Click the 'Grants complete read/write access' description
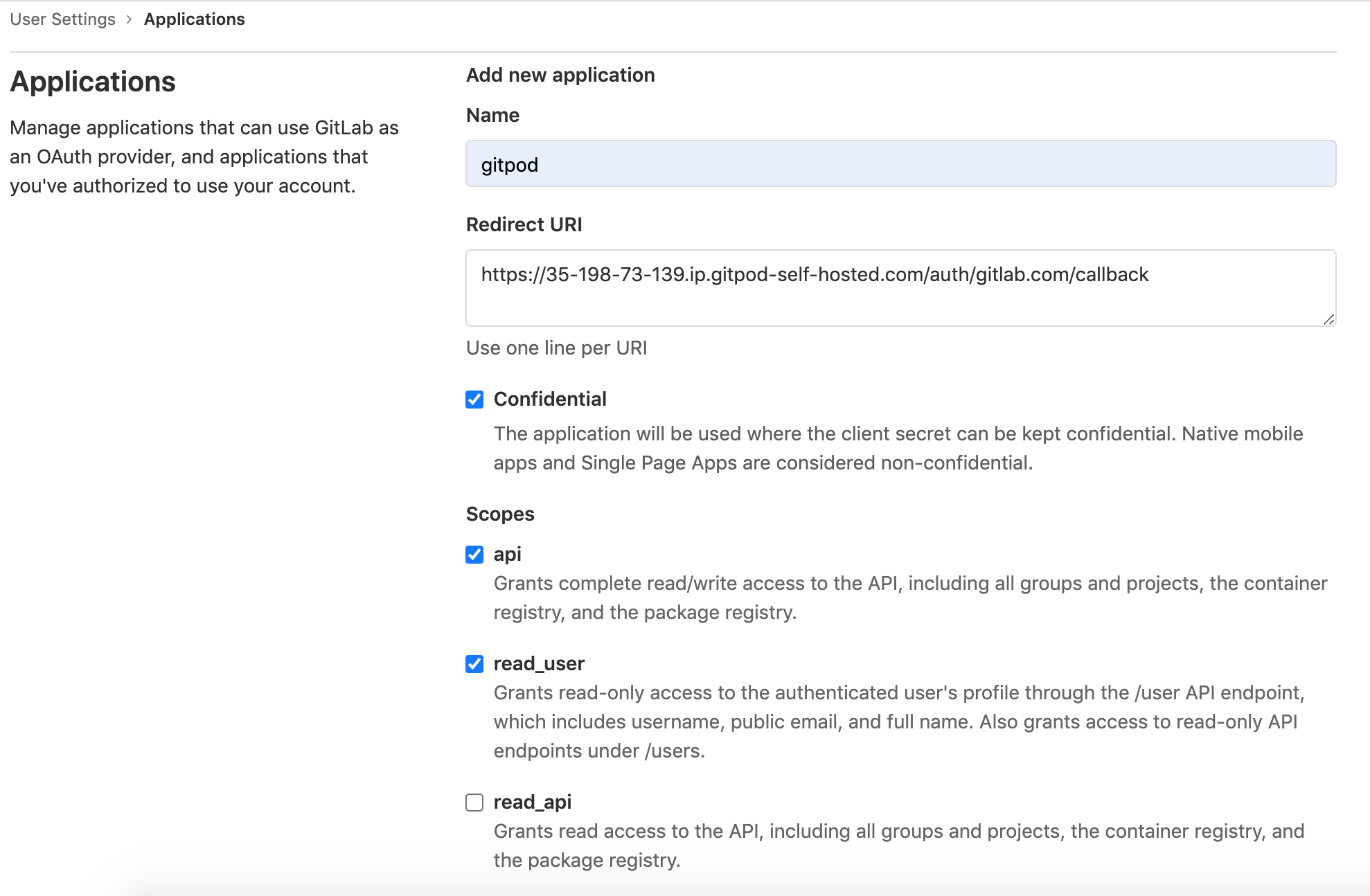This screenshot has height=896, width=1370. coord(911,598)
